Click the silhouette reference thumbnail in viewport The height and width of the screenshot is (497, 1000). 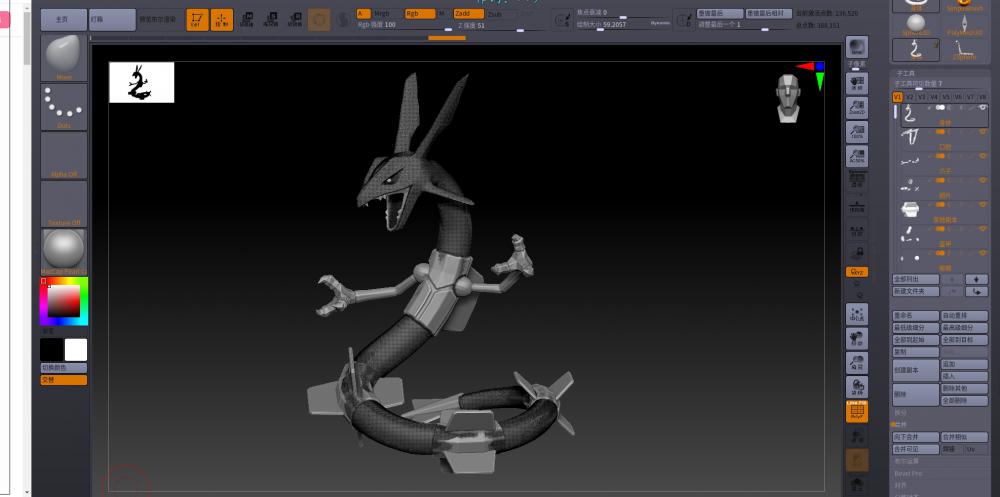coord(142,82)
